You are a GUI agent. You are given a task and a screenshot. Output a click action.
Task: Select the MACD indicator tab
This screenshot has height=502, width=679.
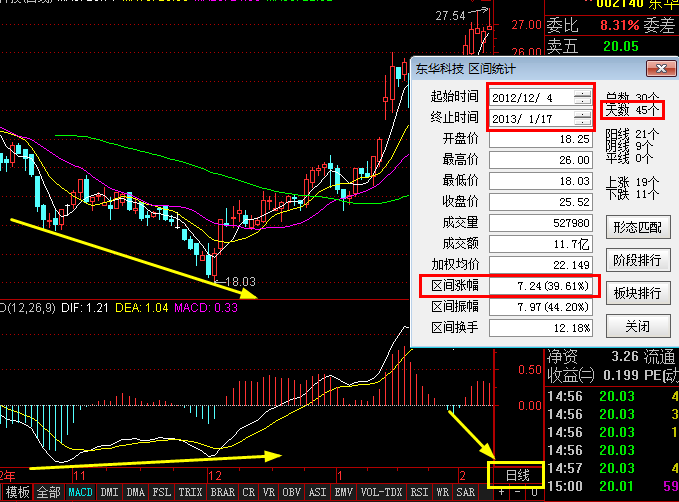pyautogui.click(x=81, y=492)
